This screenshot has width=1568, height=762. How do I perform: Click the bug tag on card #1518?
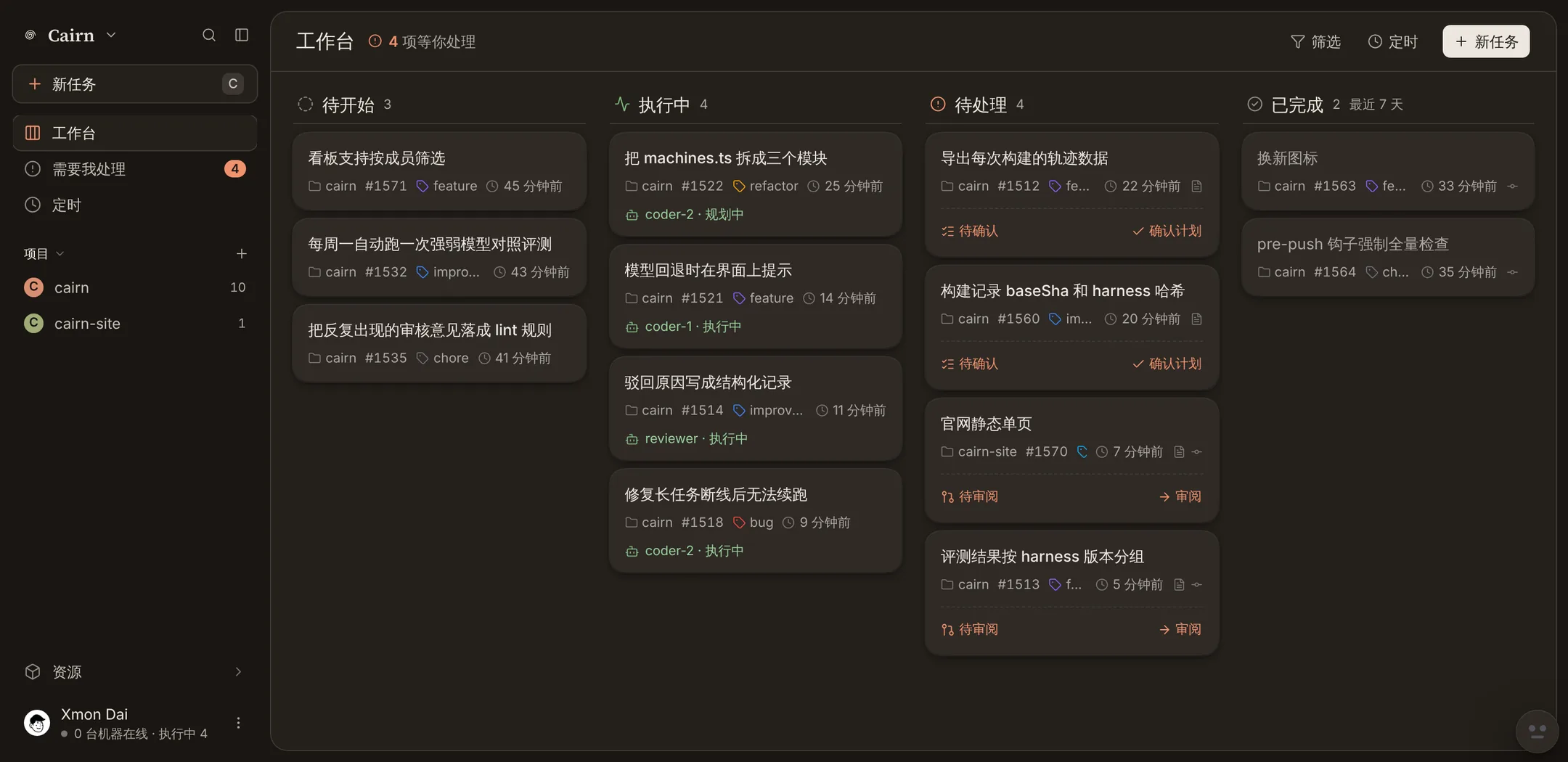click(x=753, y=523)
